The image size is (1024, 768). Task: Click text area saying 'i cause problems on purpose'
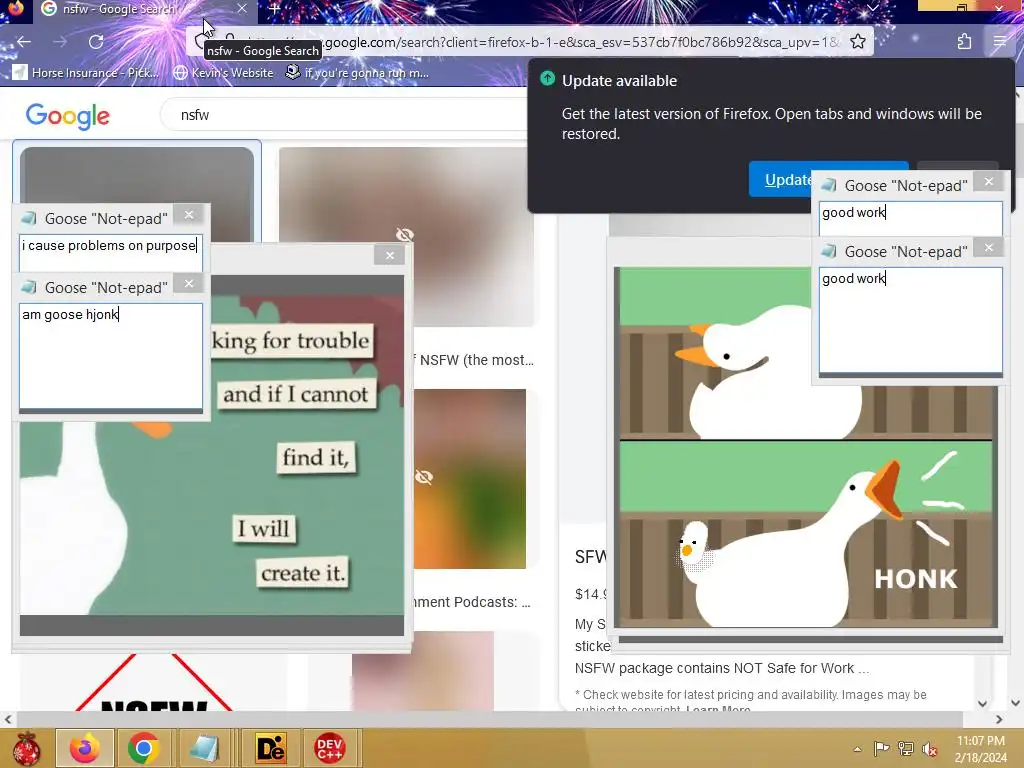tap(110, 252)
